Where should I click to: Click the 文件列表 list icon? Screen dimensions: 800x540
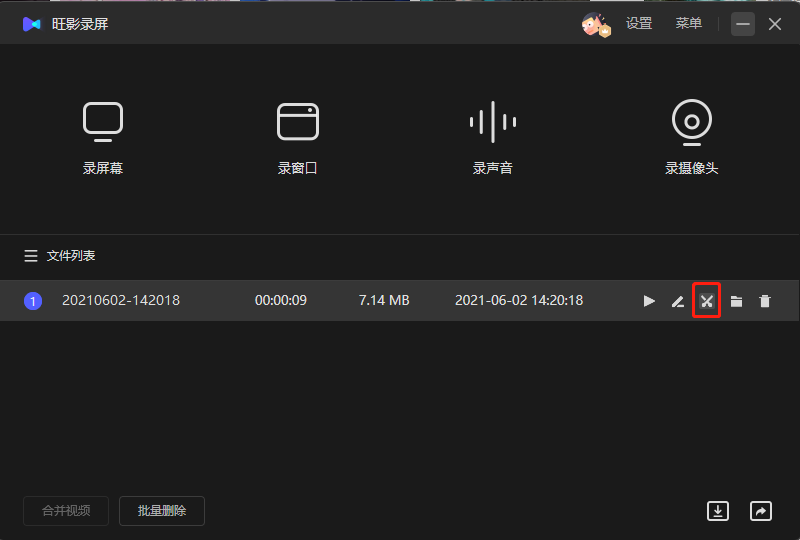tap(31, 256)
